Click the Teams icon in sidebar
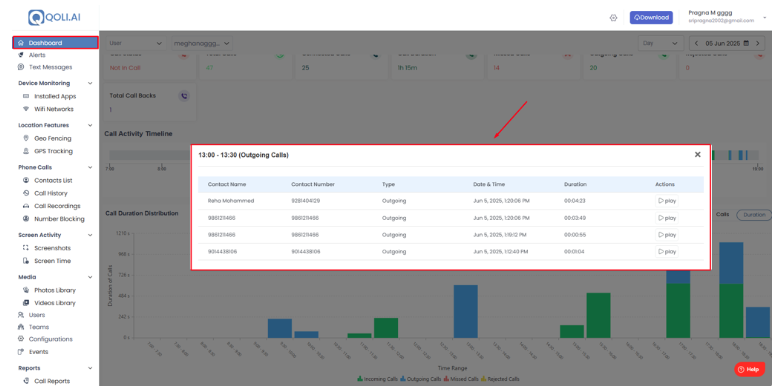Image resolution: width=777 pixels, height=391 pixels. point(21,327)
